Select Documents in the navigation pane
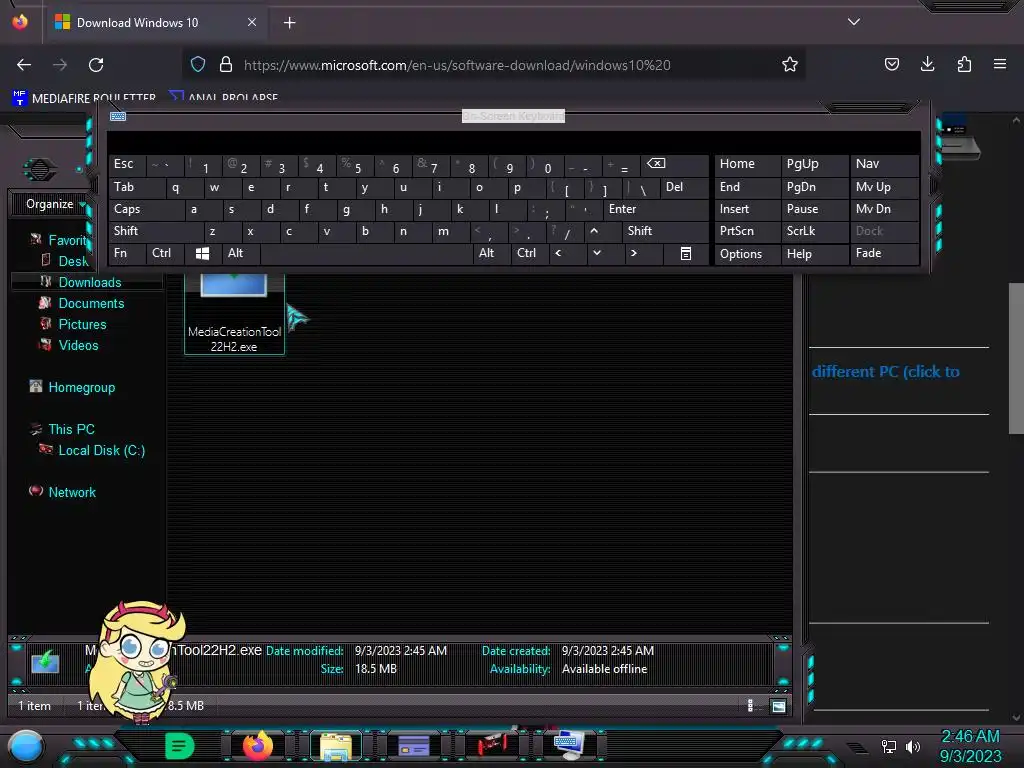1024x768 pixels. (x=91, y=303)
